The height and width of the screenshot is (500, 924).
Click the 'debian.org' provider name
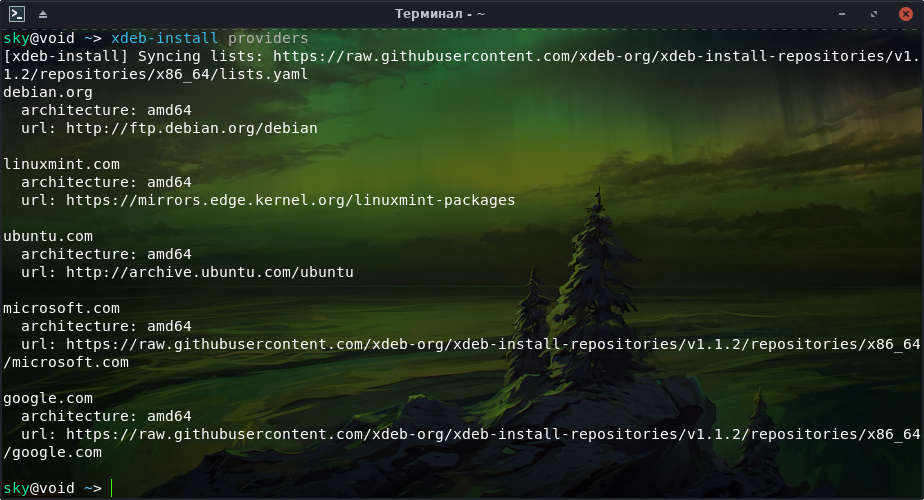48,93
